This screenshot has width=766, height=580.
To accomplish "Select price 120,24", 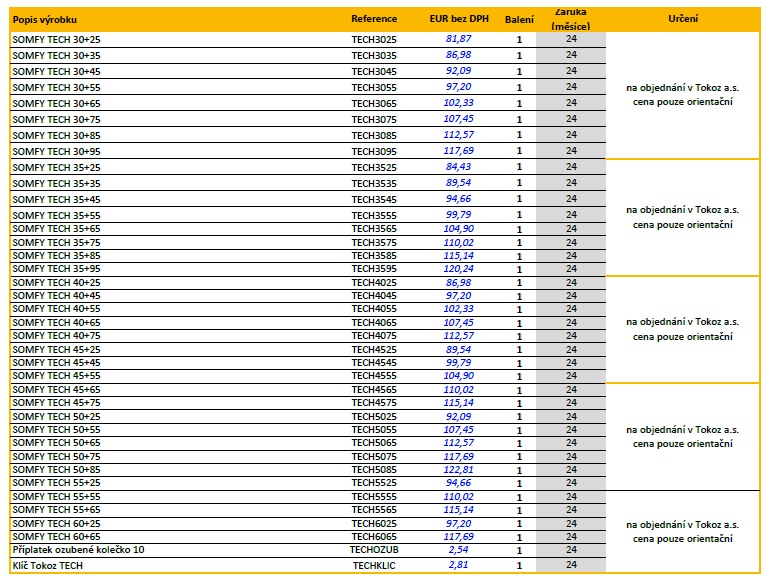I will pyautogui.click(x=458, y=269).
